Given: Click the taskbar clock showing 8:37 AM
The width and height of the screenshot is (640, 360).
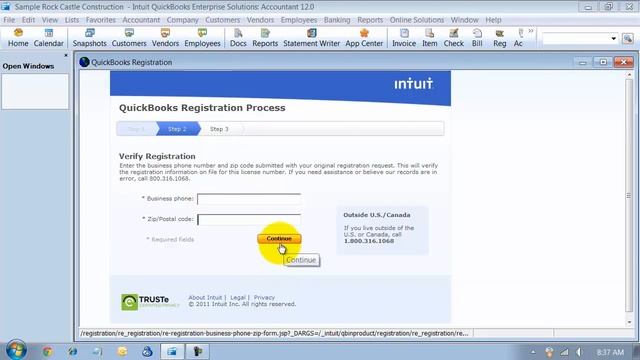Looking at the screenshot, I should pyautogui.click(x=610, y=352).
